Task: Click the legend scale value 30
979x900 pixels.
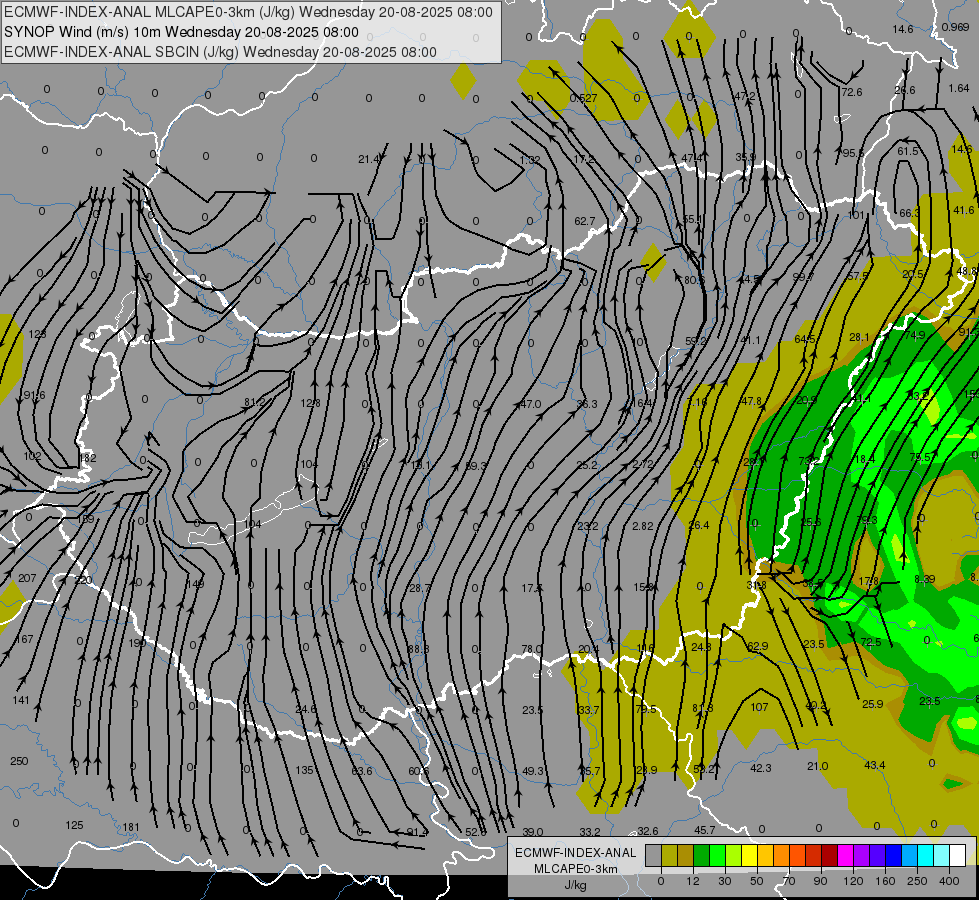Action: [x=724, y=881]
